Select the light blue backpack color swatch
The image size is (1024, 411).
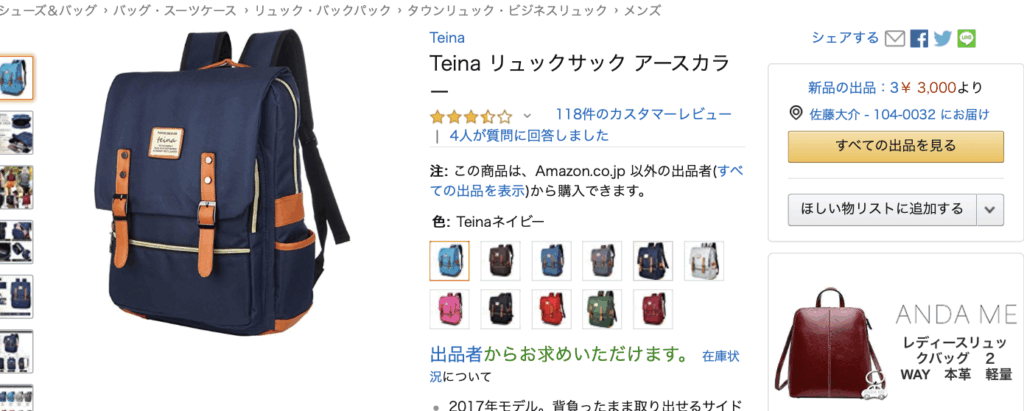449,261
